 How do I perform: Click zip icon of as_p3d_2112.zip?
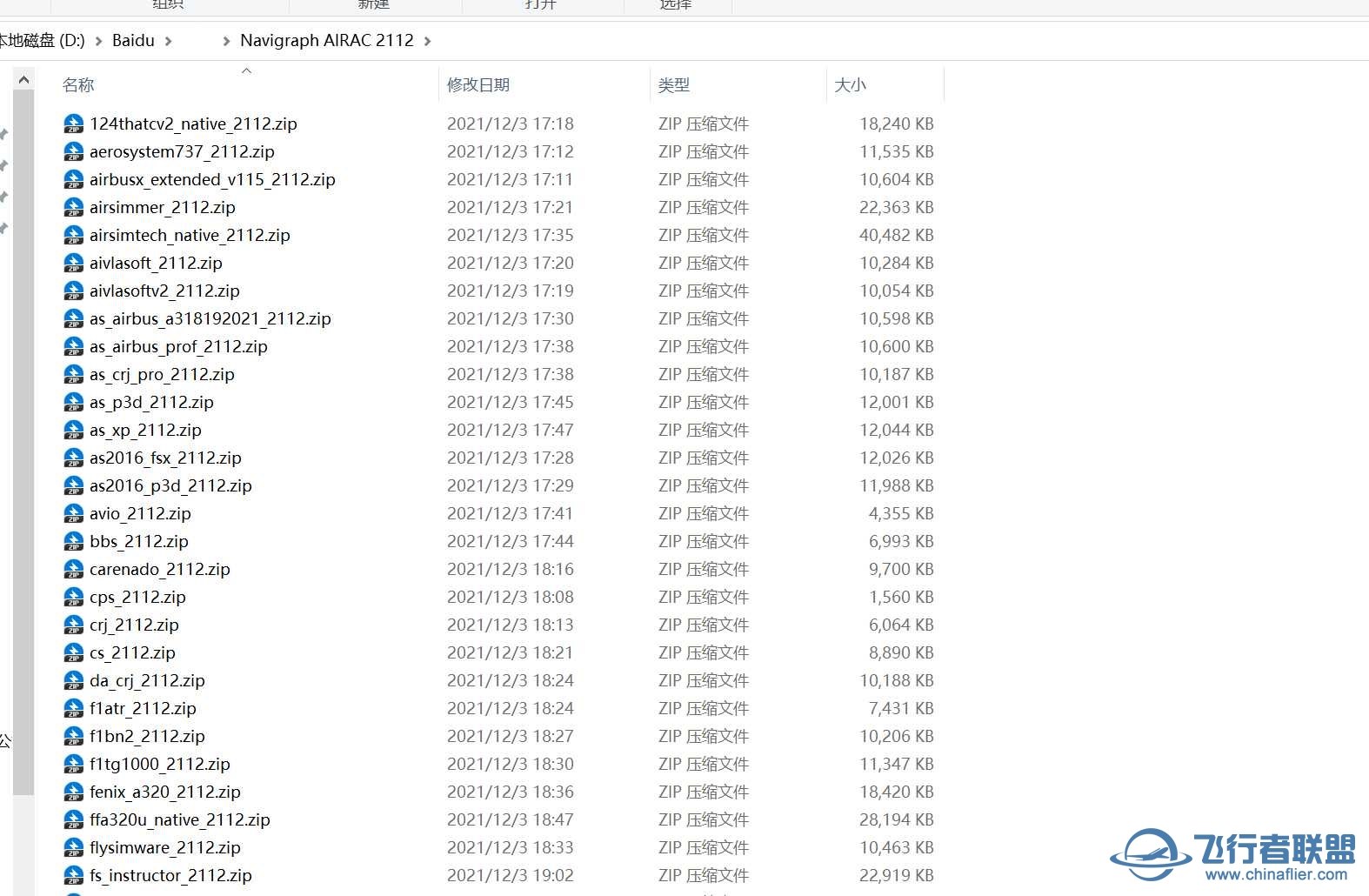point(74,402)
